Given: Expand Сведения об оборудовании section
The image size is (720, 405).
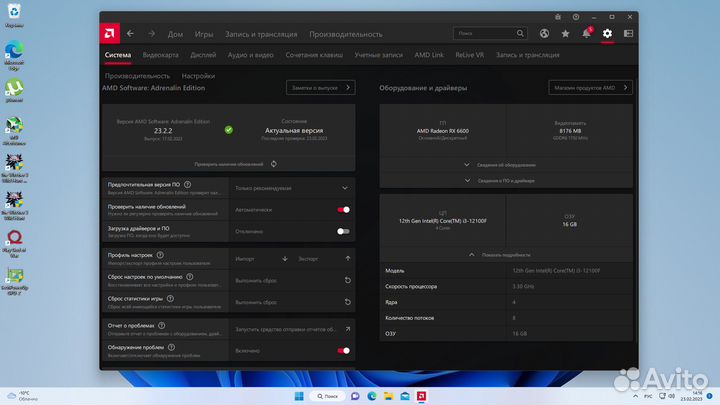Looking at the screenshot, I should pos(506,165).
